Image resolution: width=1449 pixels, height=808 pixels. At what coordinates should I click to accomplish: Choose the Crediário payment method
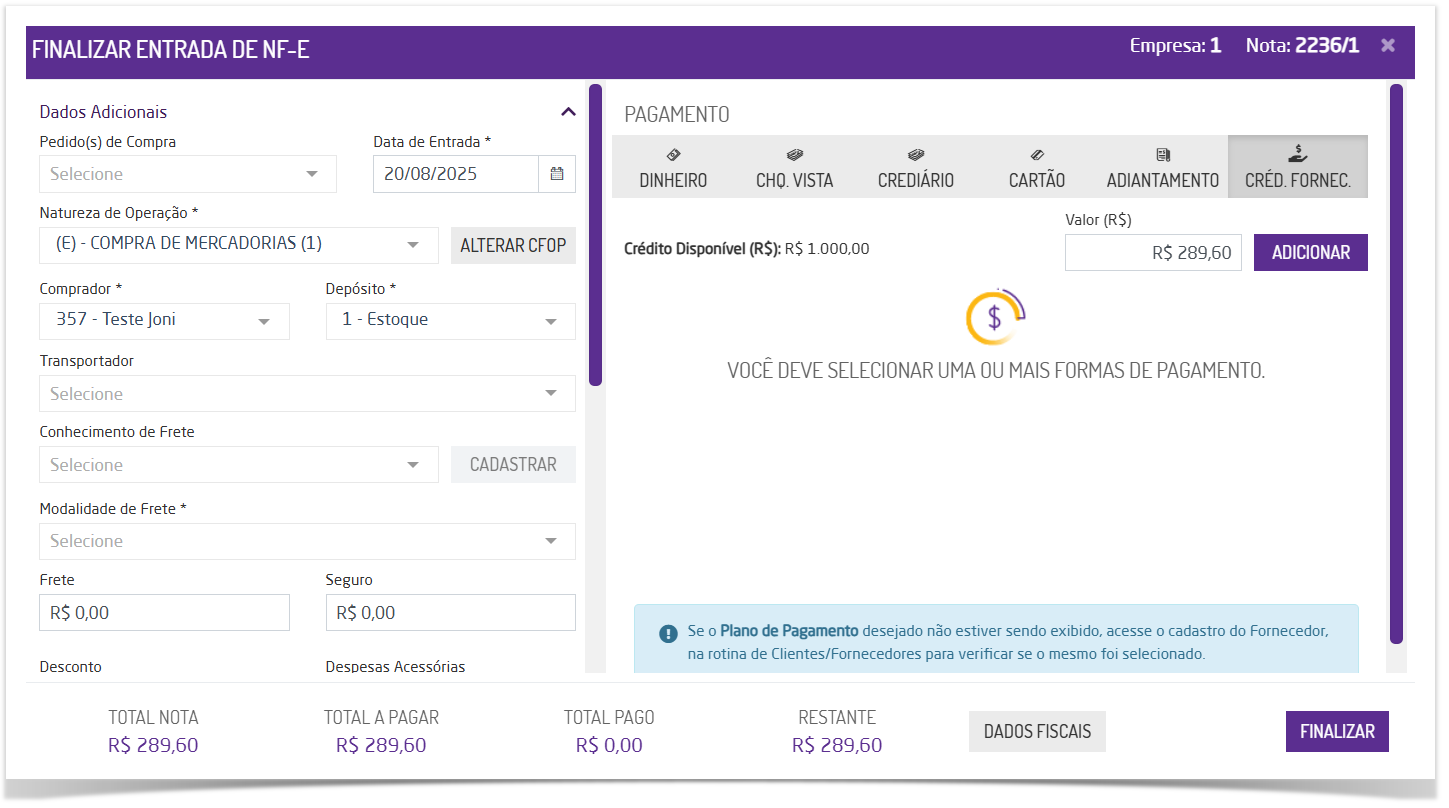(915, 168)
